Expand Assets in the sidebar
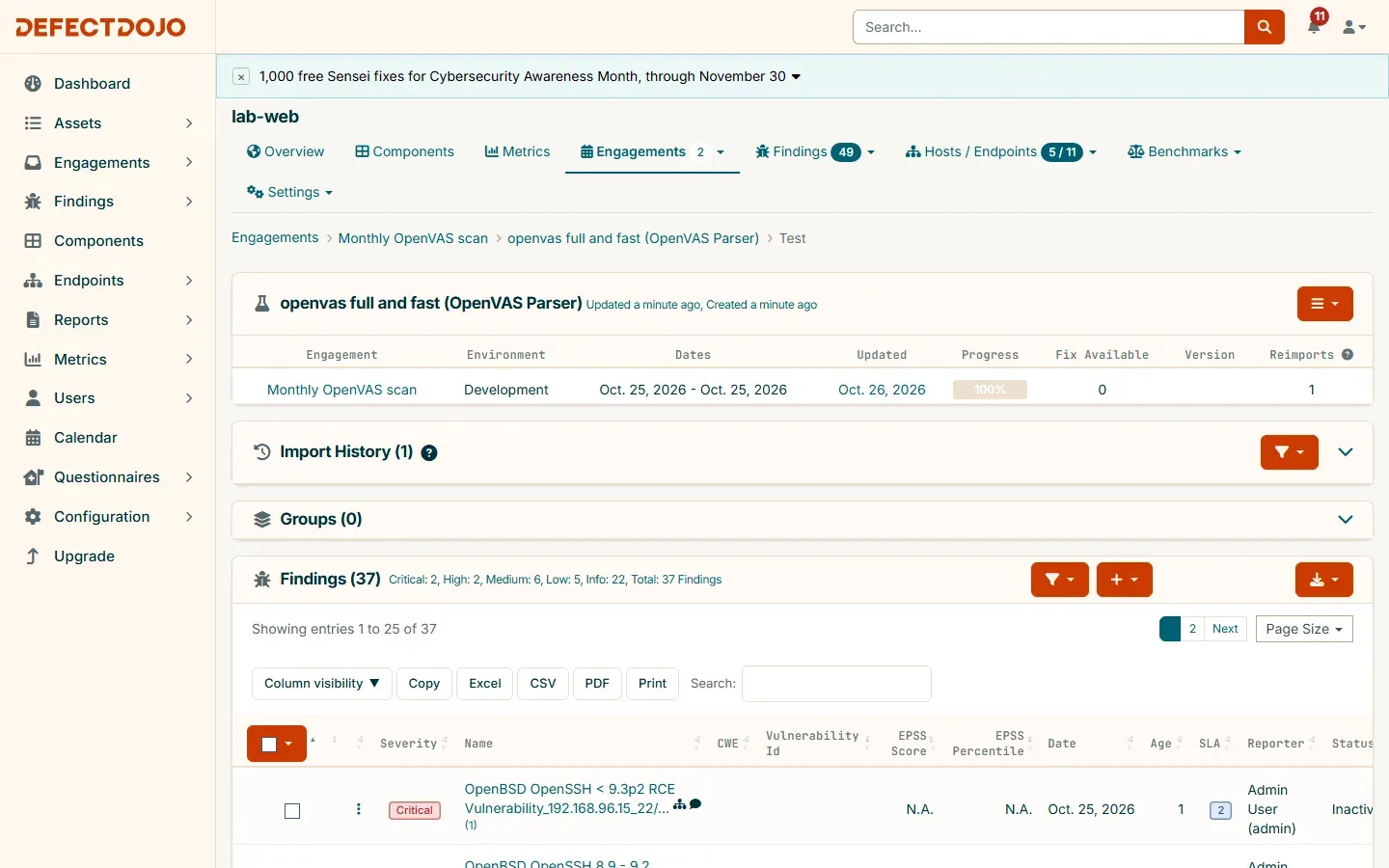 pyautogui.click(x=107, y=123)
